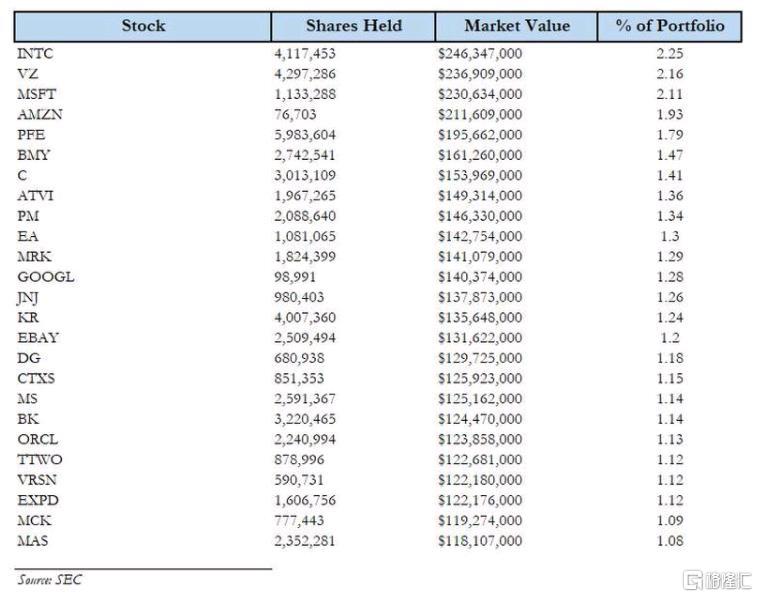Click the Stock column header
Viewport: 758px width, 597px height.
point(143,26)
